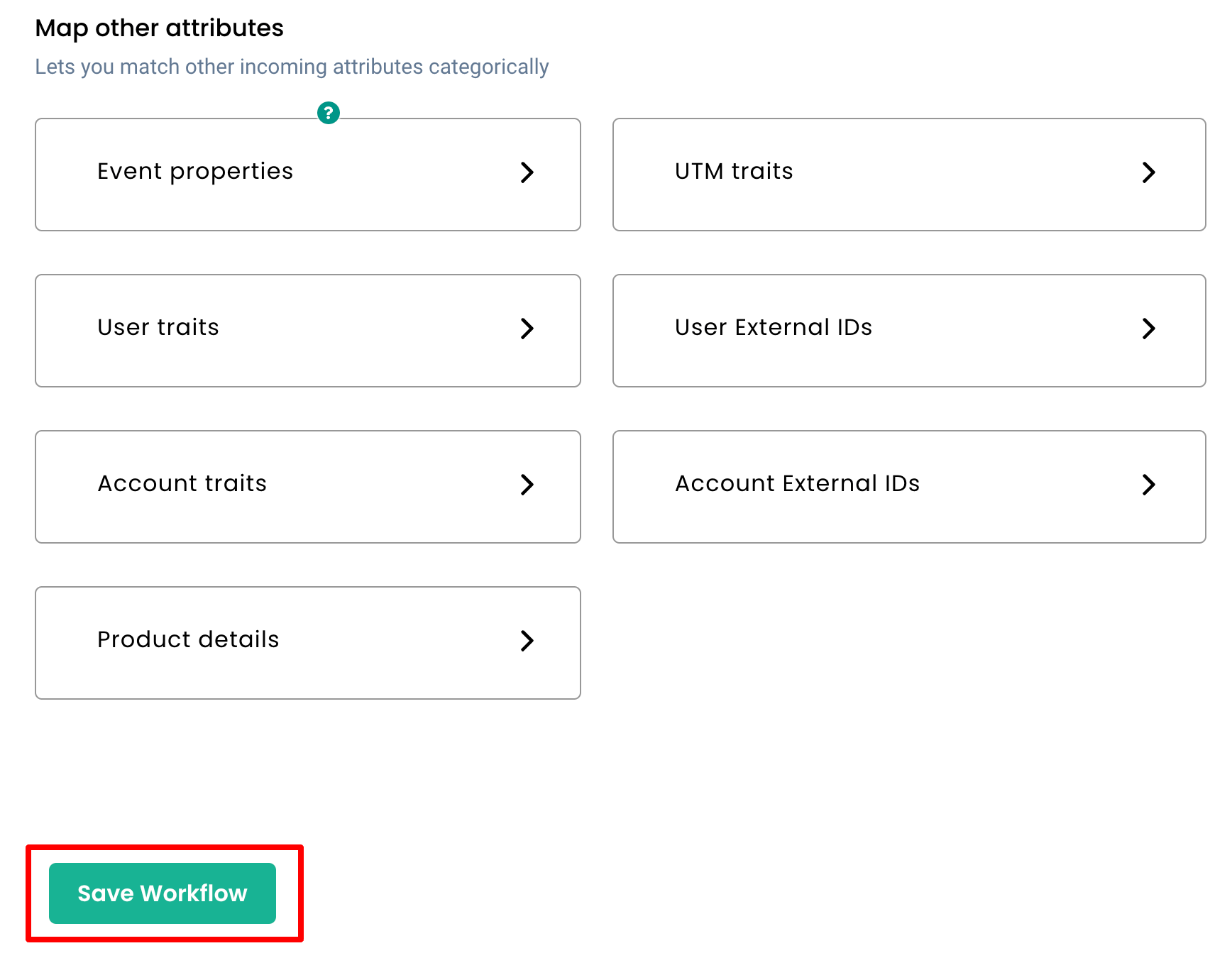Expand the Product details mapping section

click(307, 642)
